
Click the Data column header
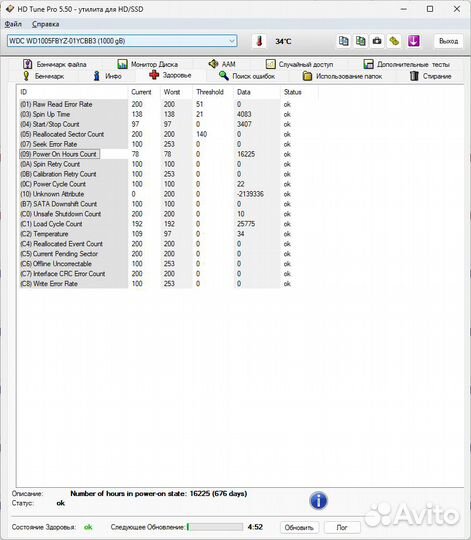click(257, 92)
